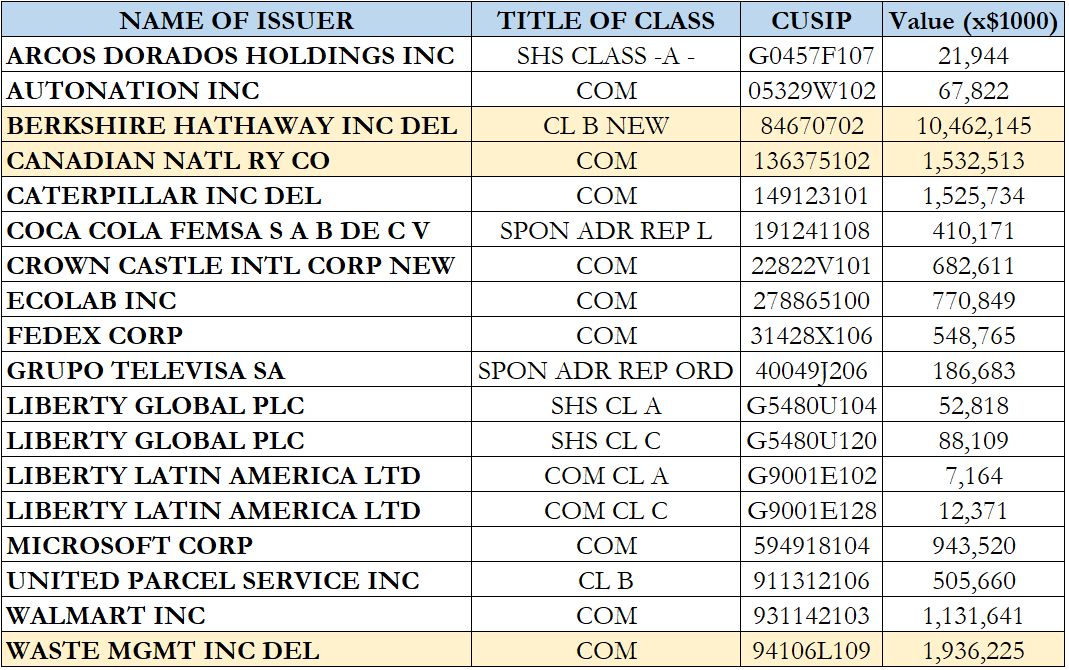The width and height of the screenshot is (1069, 670).
Task: Click the AUTONATION INC issuer cell
Action: click(134, 91)
